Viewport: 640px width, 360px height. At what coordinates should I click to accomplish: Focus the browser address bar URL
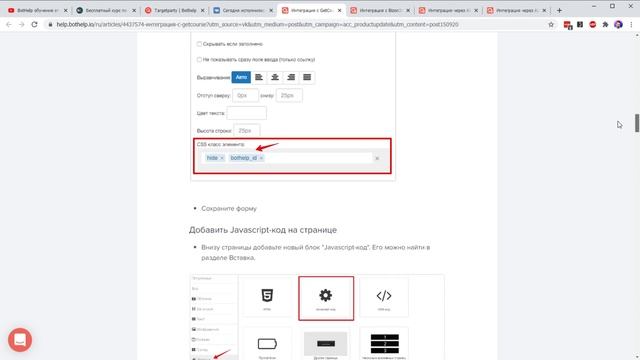pyautogui.click(x=257, y=24)
